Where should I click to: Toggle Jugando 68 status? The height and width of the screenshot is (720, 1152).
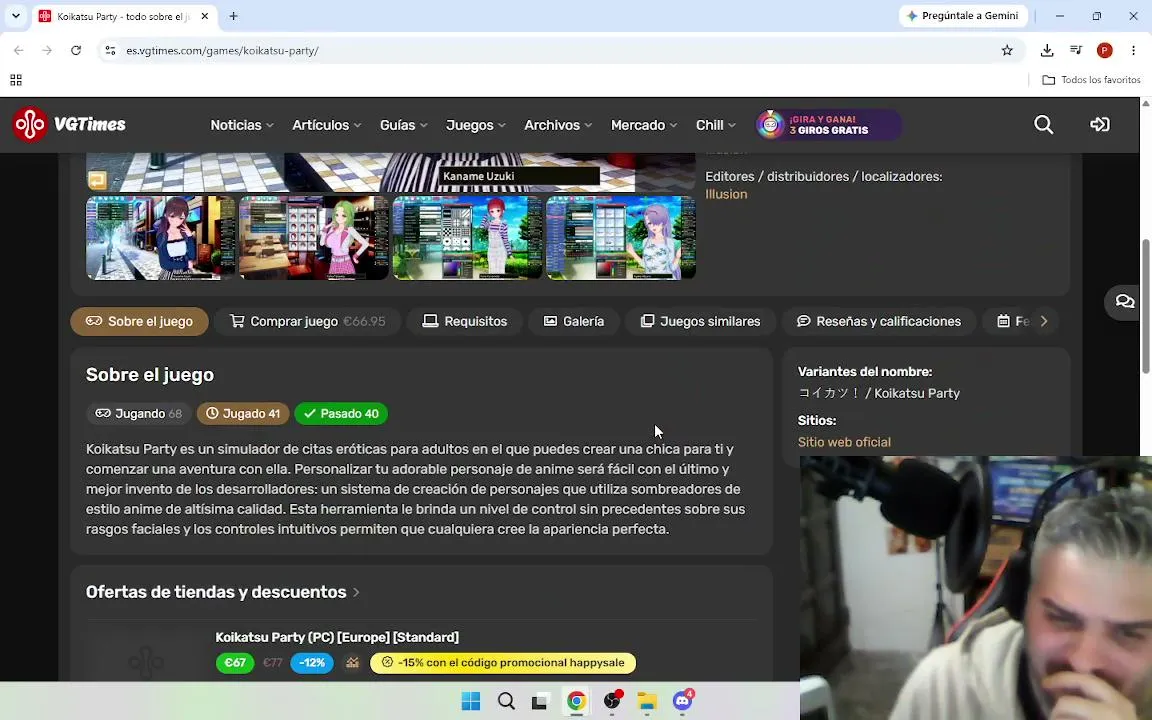pos(139,414)
